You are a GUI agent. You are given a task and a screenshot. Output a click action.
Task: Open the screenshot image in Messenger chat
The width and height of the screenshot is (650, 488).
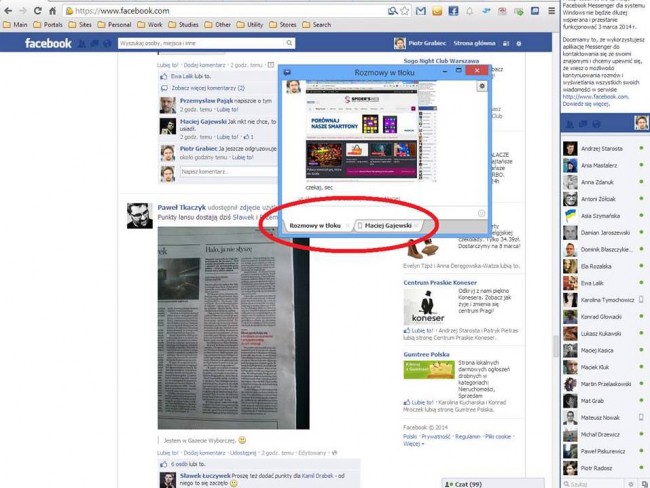tap(371, 130)
